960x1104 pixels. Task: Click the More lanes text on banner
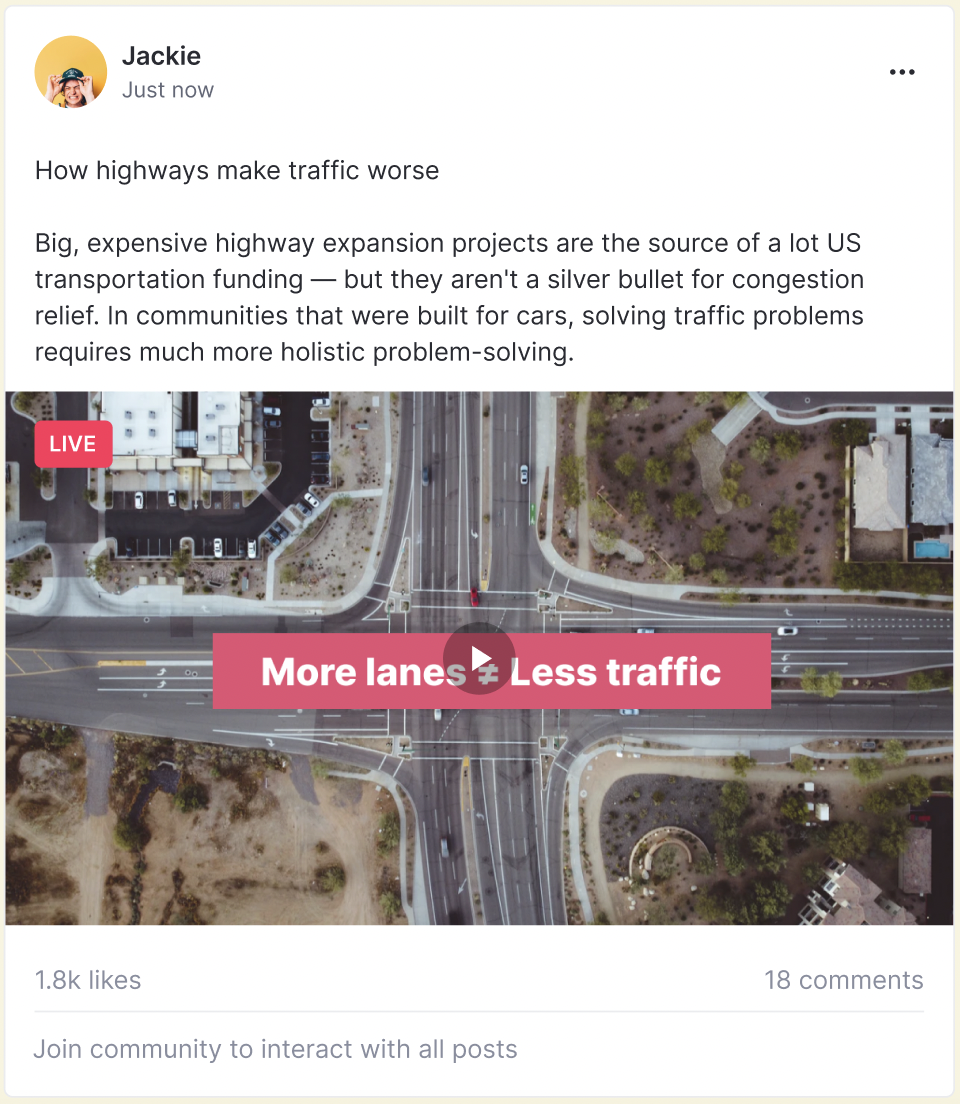tap(363, 672)
